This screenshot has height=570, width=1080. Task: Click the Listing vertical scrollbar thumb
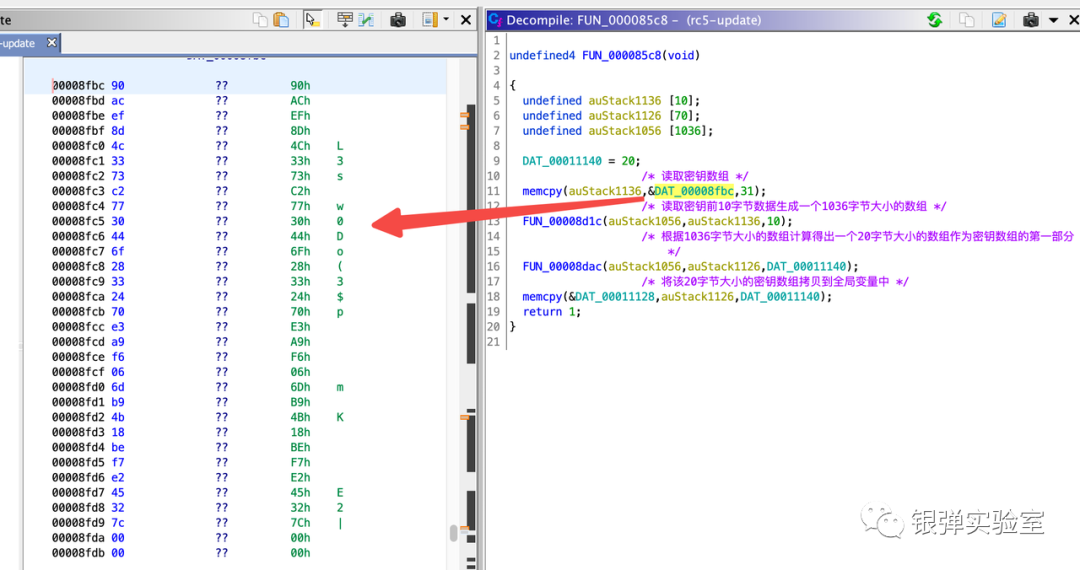coord(453,533)
